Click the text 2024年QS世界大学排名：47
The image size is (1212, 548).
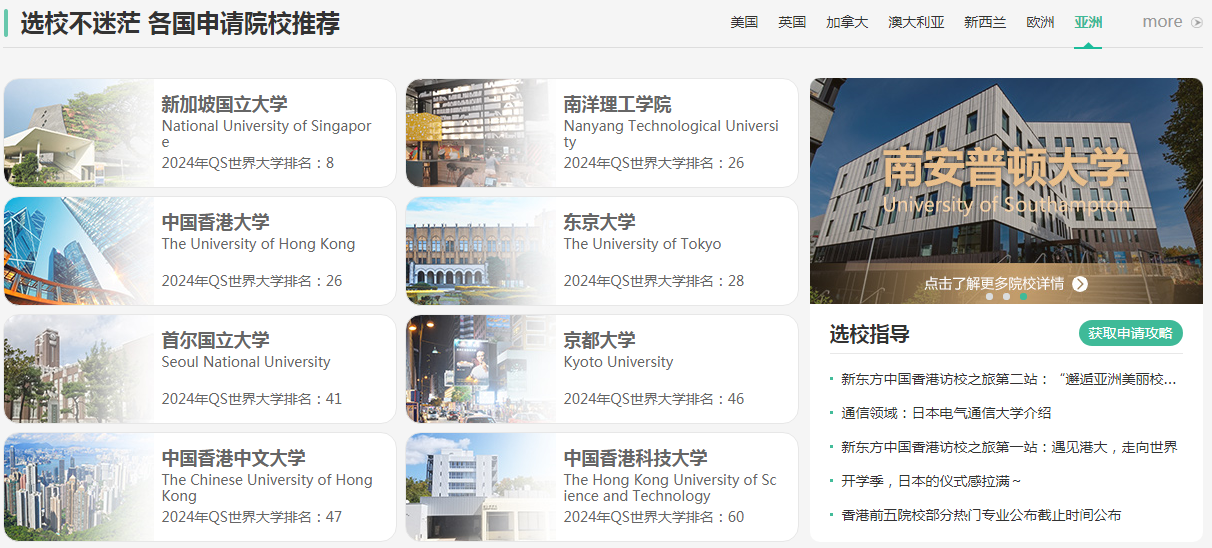pyautogui.click(x=252, y=517)
